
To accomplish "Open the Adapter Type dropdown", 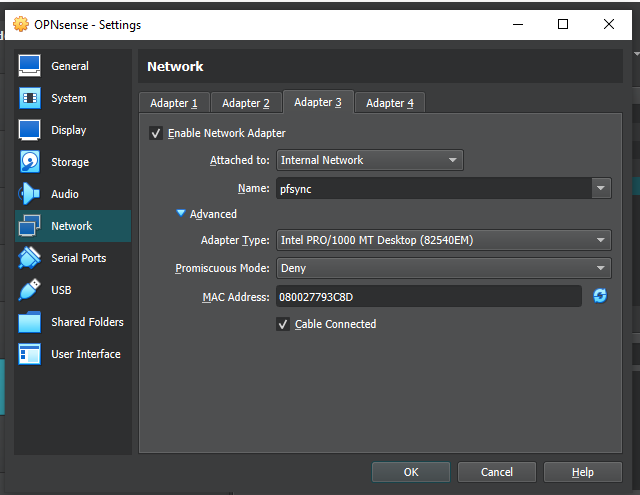I will click(x=444, y=240).
